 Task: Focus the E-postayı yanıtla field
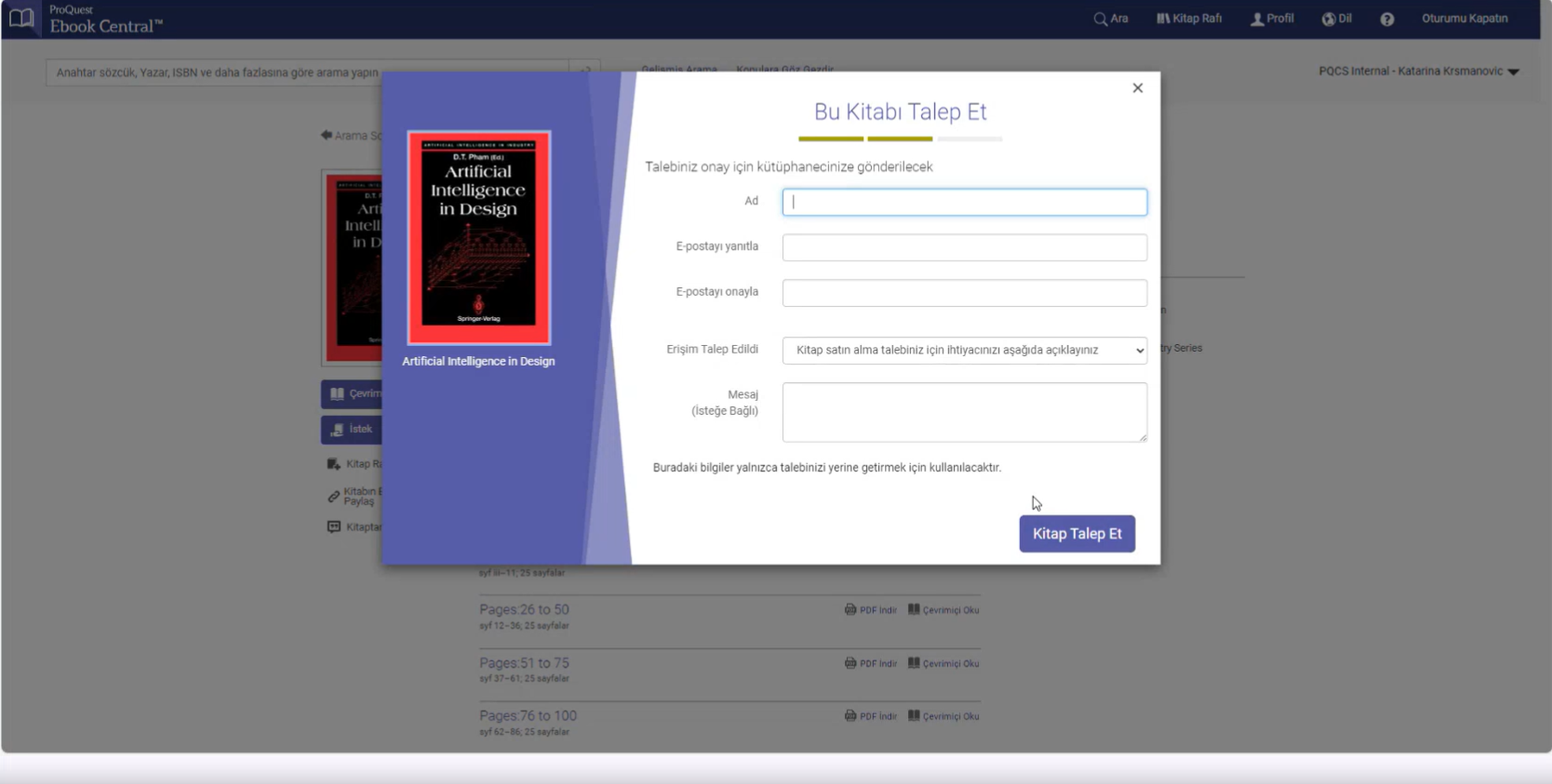964,247
